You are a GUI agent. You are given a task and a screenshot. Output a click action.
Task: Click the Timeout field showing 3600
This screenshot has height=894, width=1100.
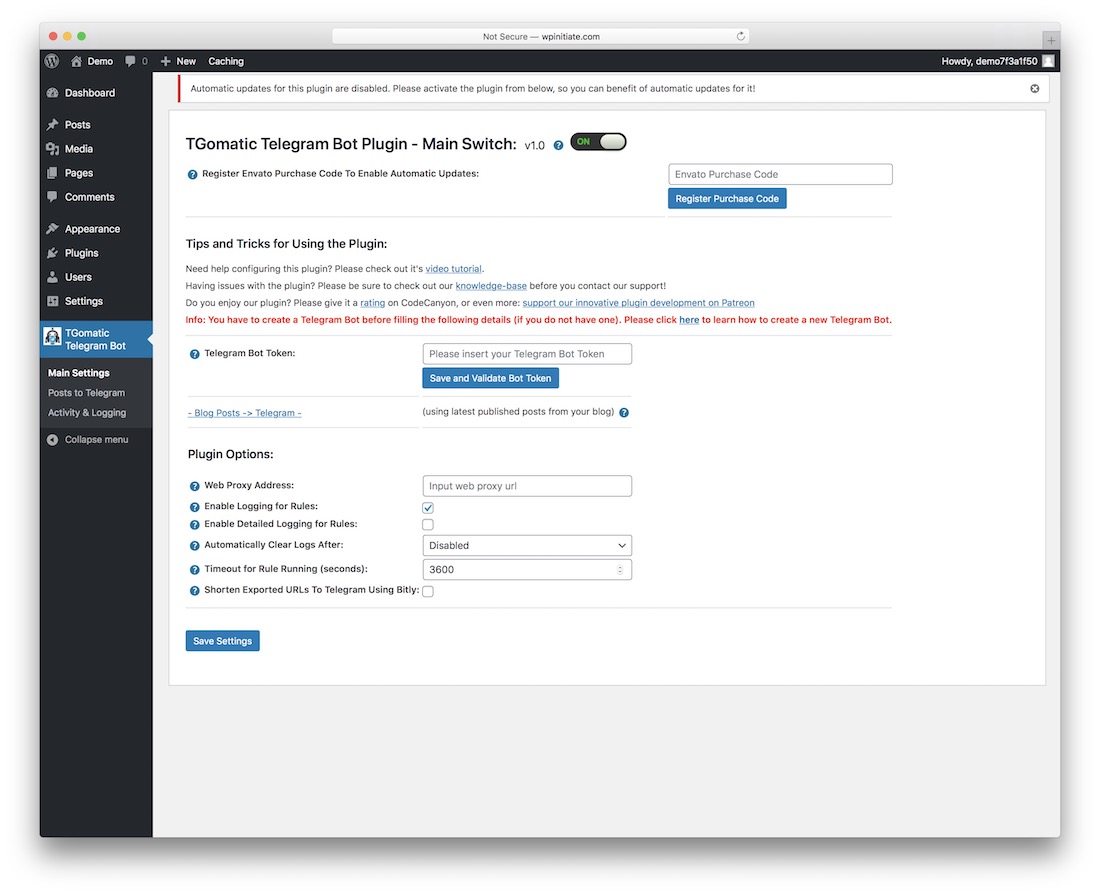pyautogui.click(x=527, y=569)
